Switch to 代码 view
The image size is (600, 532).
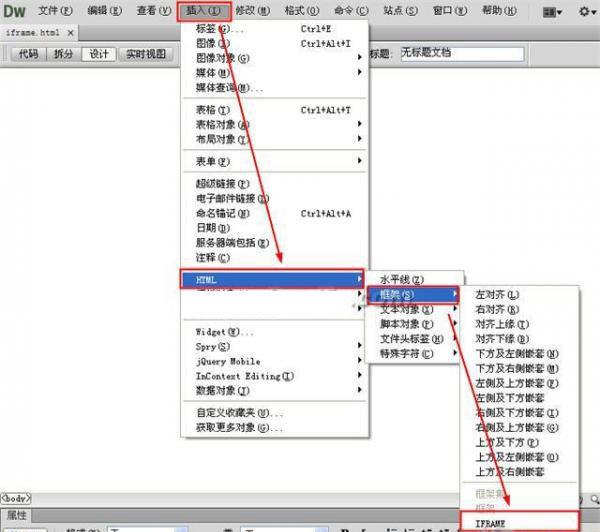tap(29, 54)
